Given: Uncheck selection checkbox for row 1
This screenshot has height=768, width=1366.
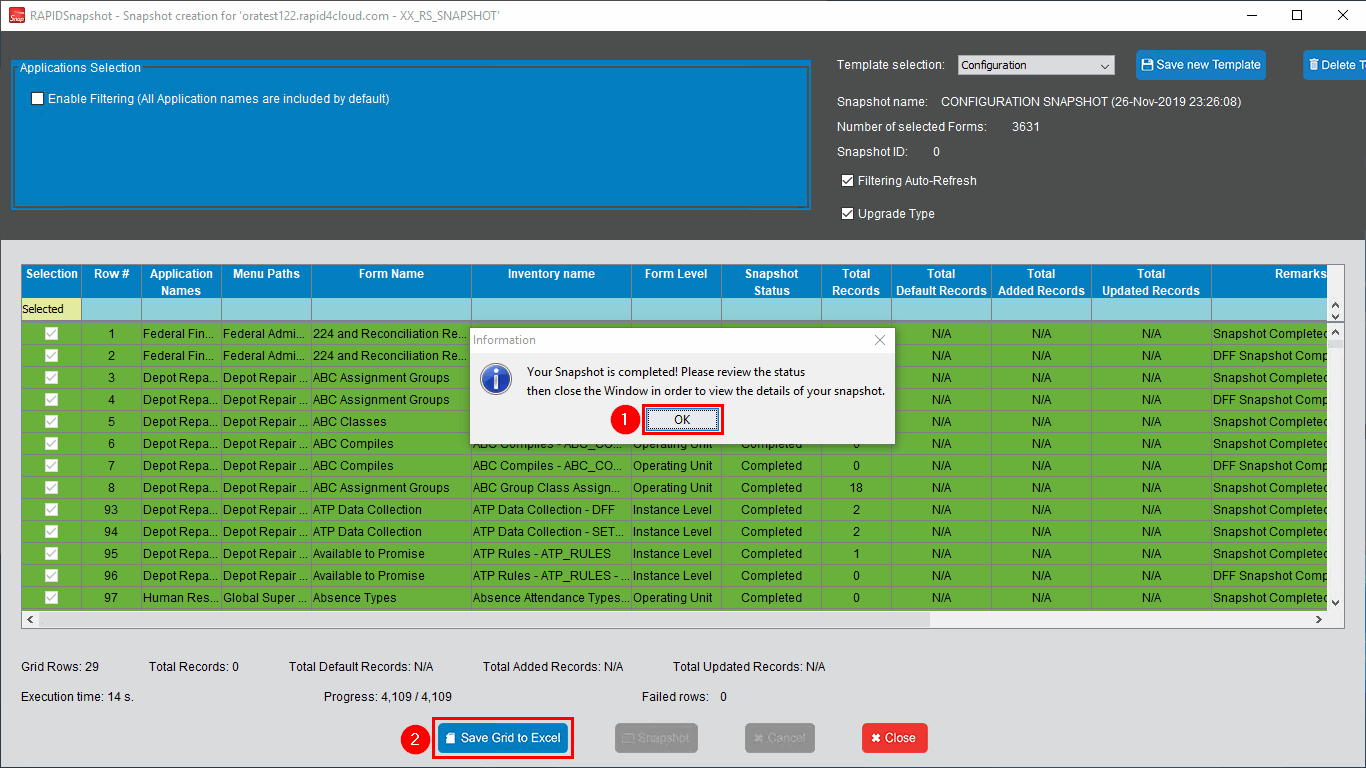Looking at the screenshot, I should [51, 334].
